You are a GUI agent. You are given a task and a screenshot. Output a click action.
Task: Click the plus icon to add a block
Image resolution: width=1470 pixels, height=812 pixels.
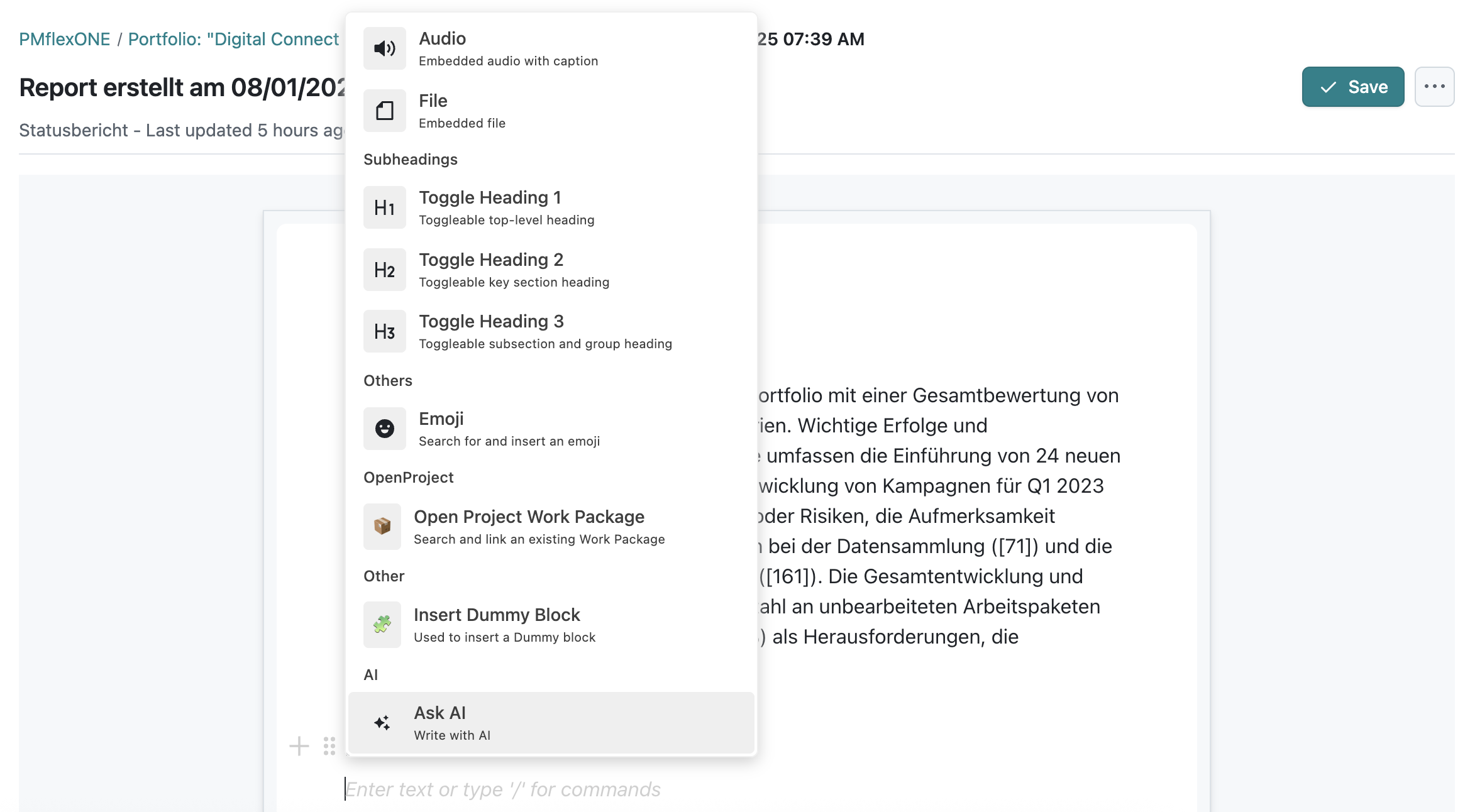coord(299,747)
